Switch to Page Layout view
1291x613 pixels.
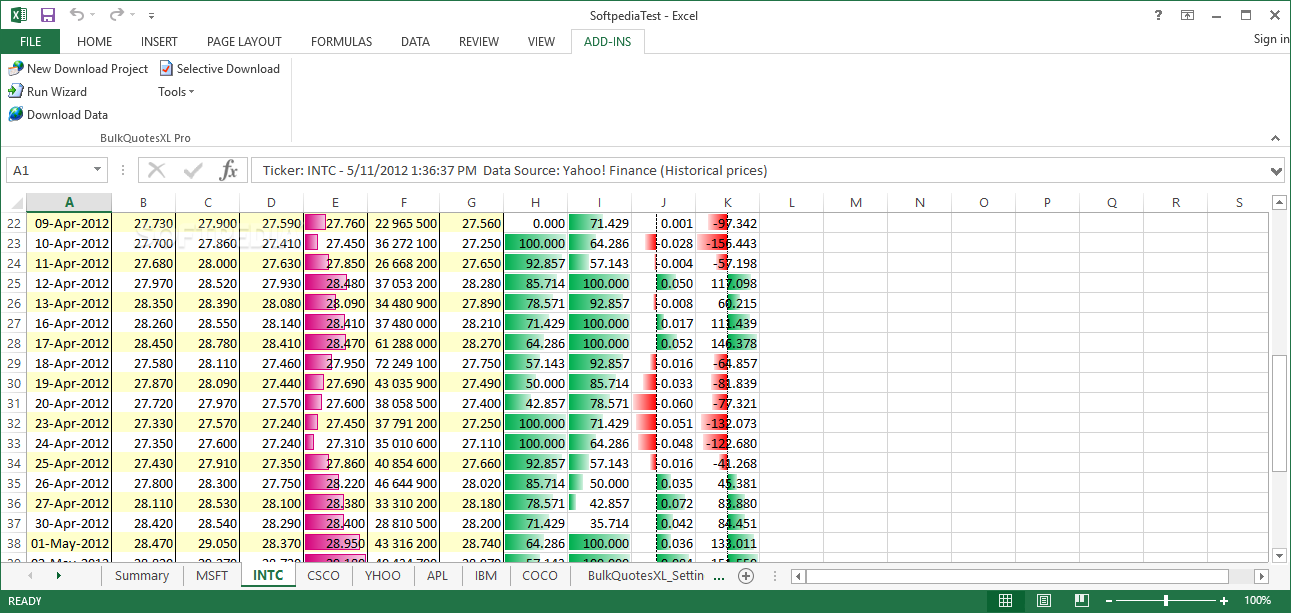click(x=1042, y=601)
